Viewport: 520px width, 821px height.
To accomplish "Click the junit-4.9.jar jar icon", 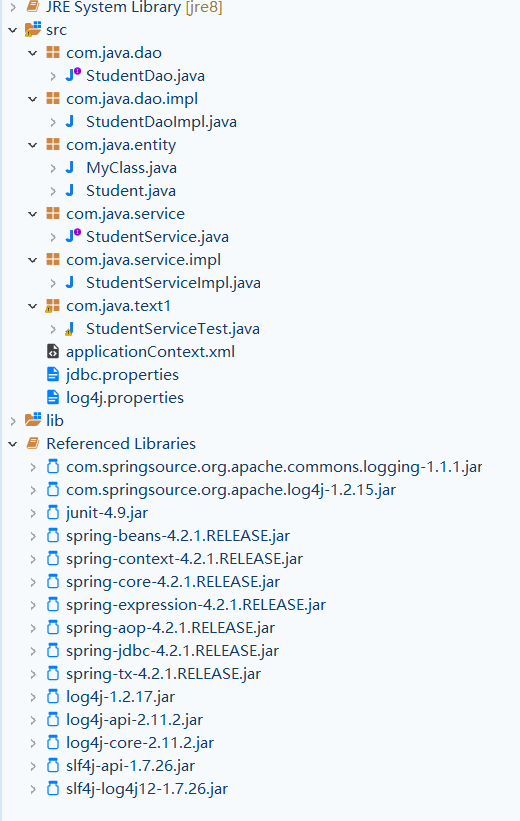I will click(x=53, y=513).
